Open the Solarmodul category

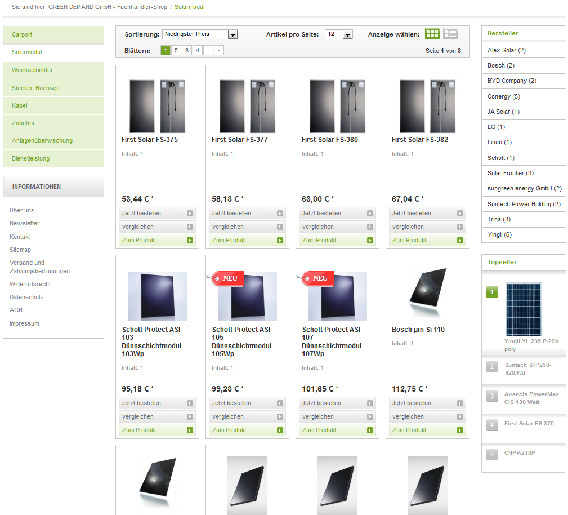click(53, 52)
